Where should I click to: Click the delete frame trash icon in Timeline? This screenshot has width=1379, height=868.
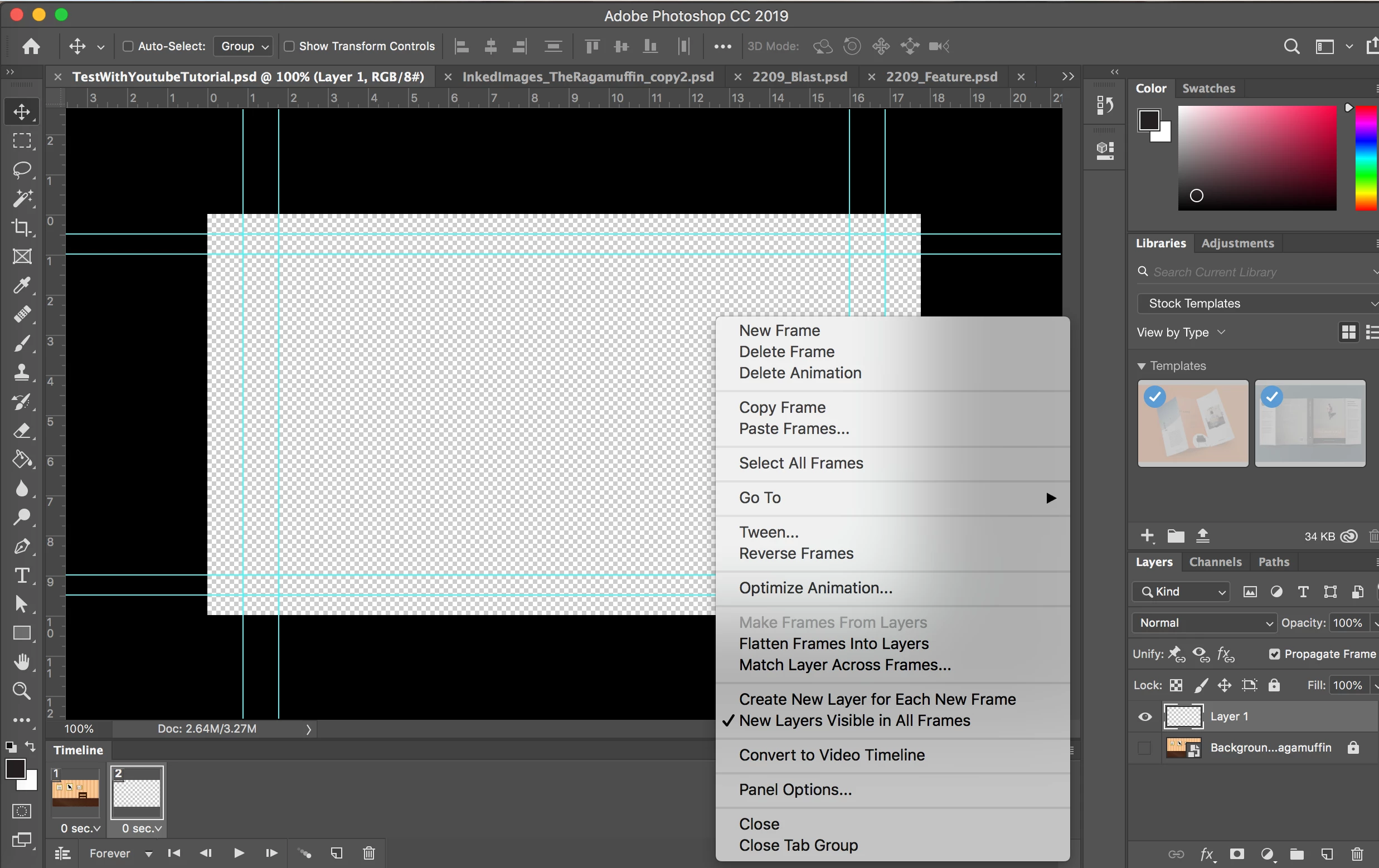click(369, 853)
